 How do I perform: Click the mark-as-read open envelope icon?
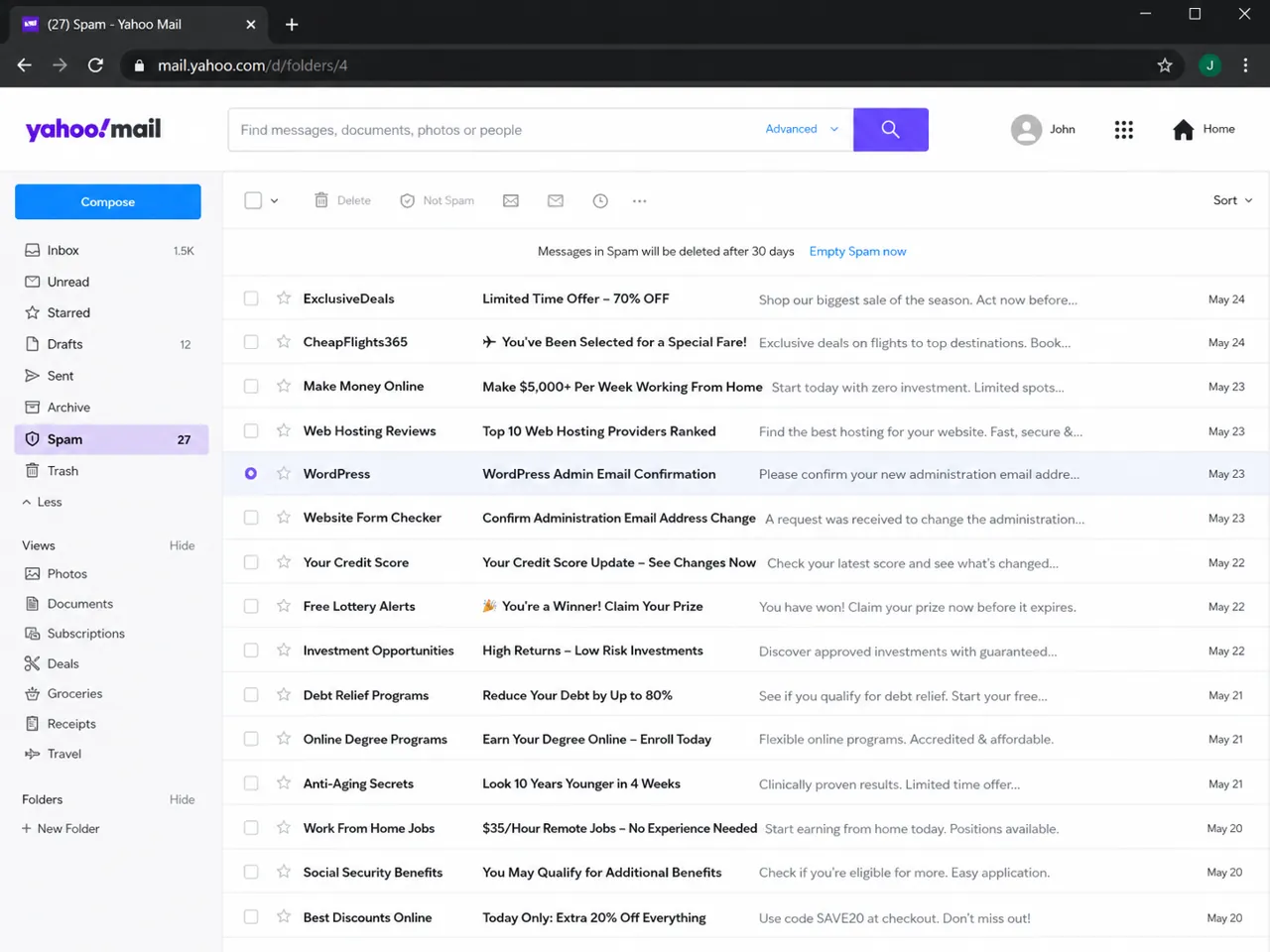(x=511, y=200)
